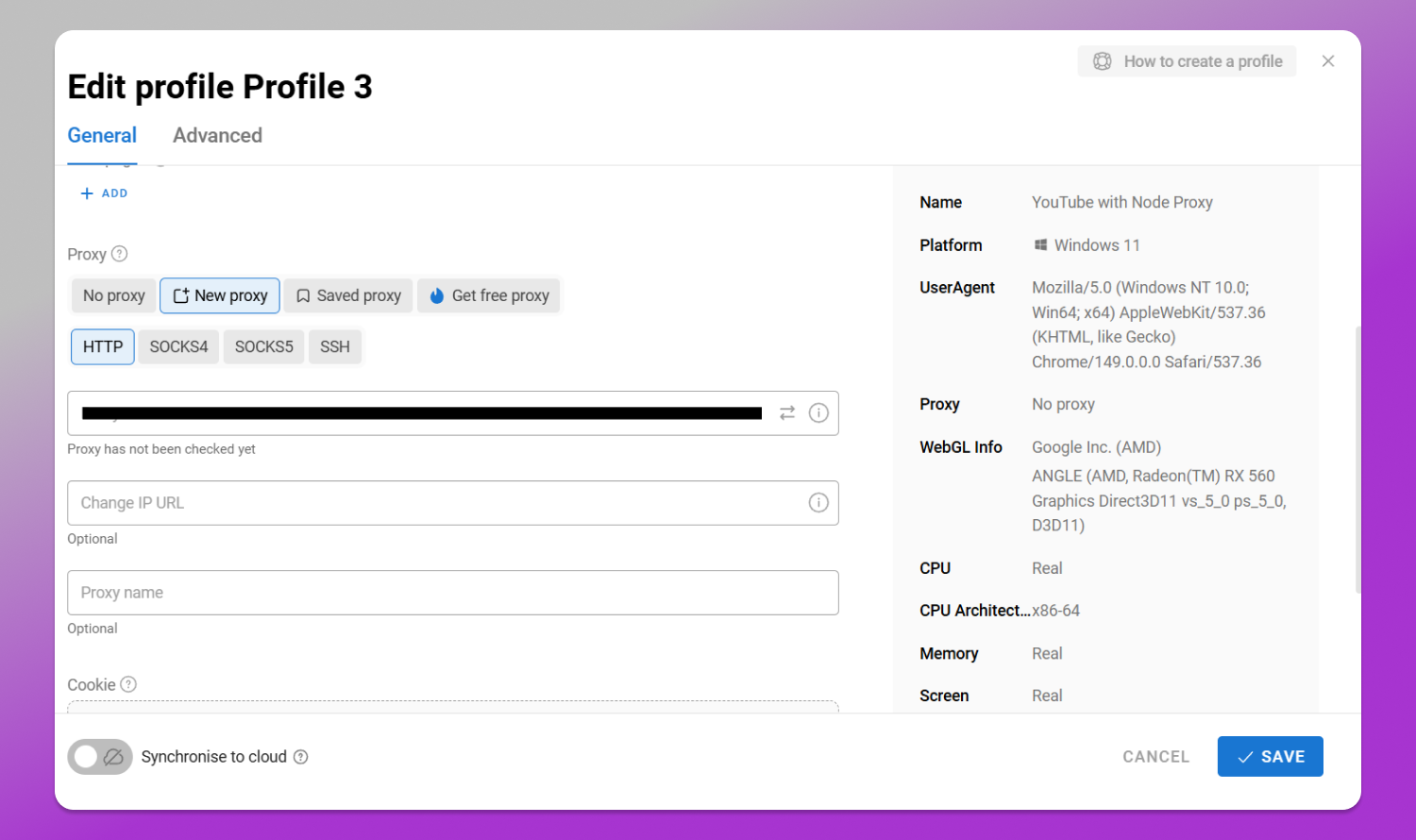This screenshot has height=840, width=1416.
Task: Click the Cookie help question-mark icon
Action: click(128, 684)
